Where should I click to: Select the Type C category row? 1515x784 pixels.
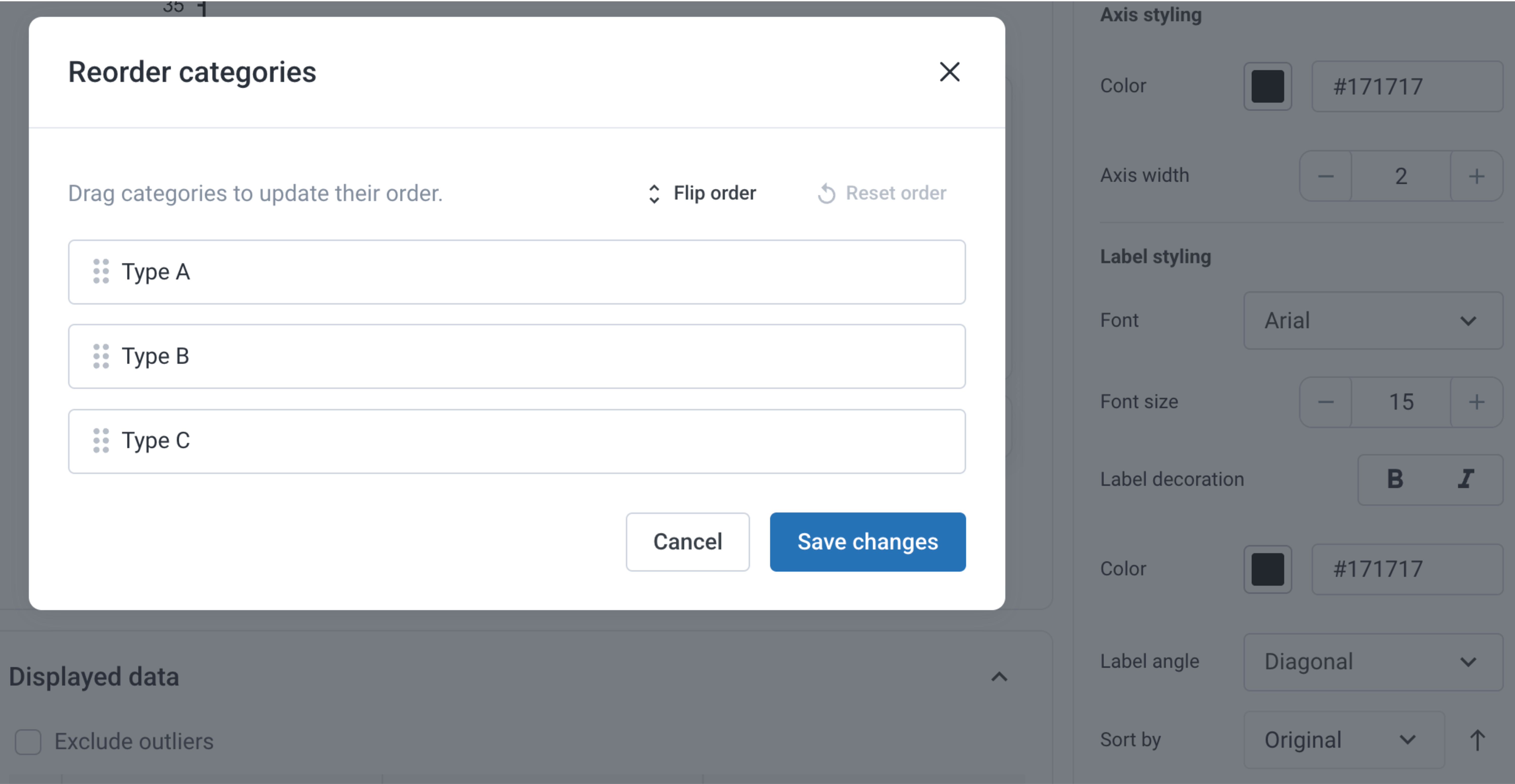[x=516, y=441]
